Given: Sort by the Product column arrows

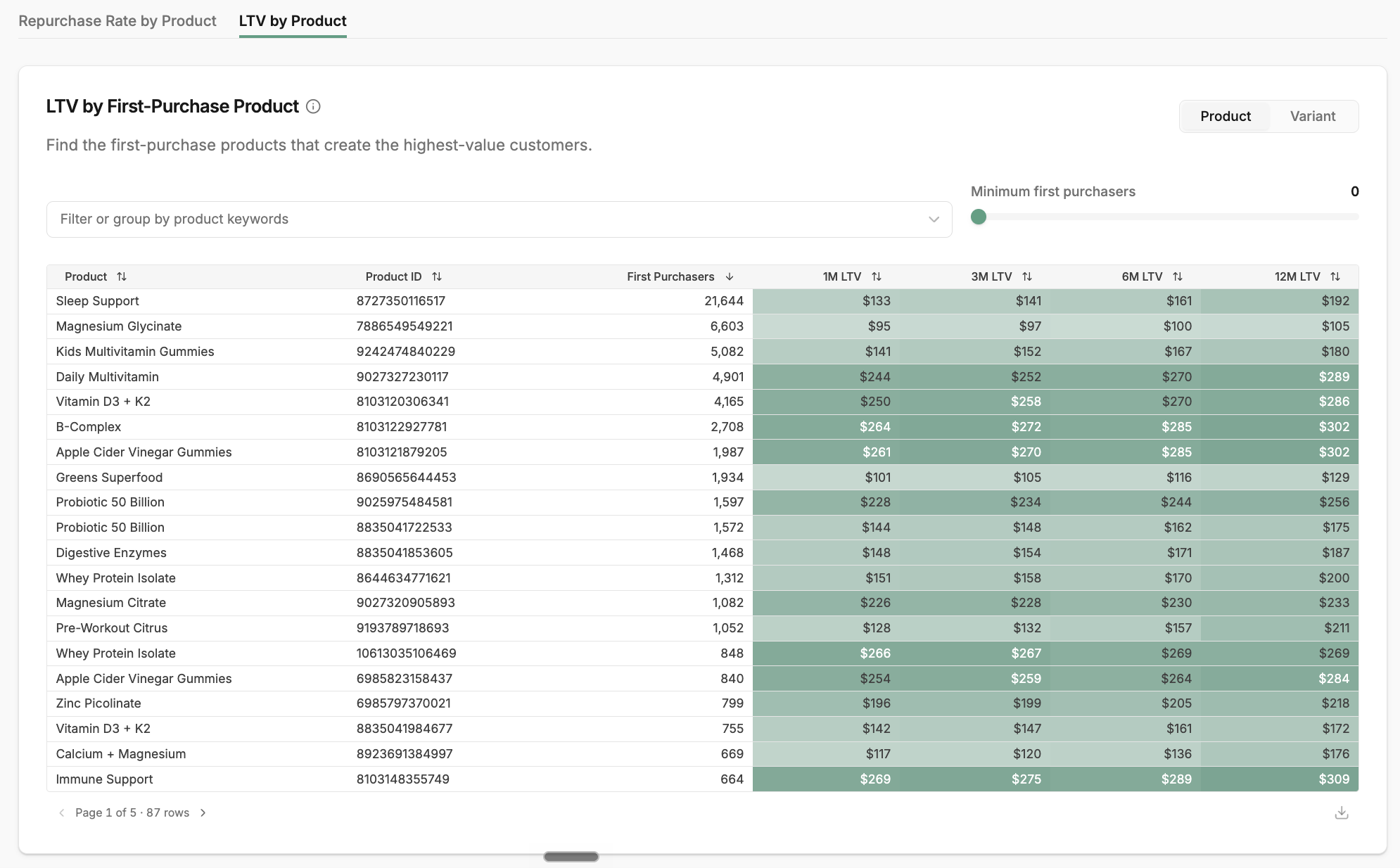Looking at the screenshot, I should 122,276.
